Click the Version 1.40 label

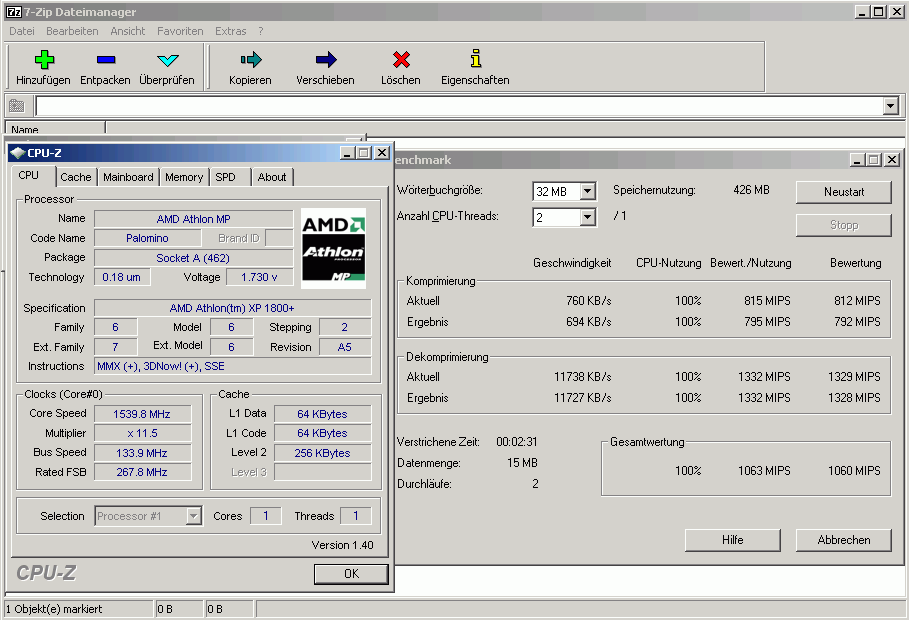click(x=343, y=545)
